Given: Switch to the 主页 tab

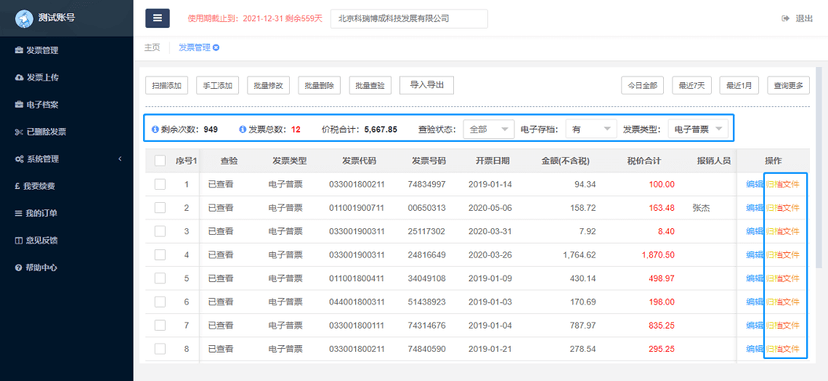Looking at the screenshot, I should (x=152, y=47).
